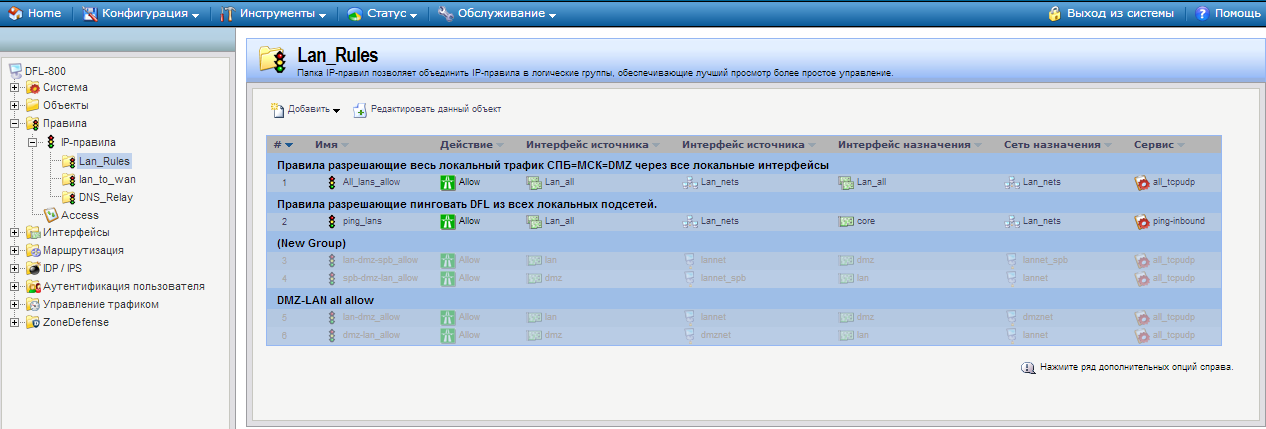Click the Allow action icon for ping_lans
Screen dimensions: 1266x429
click(x=448, y=221)
